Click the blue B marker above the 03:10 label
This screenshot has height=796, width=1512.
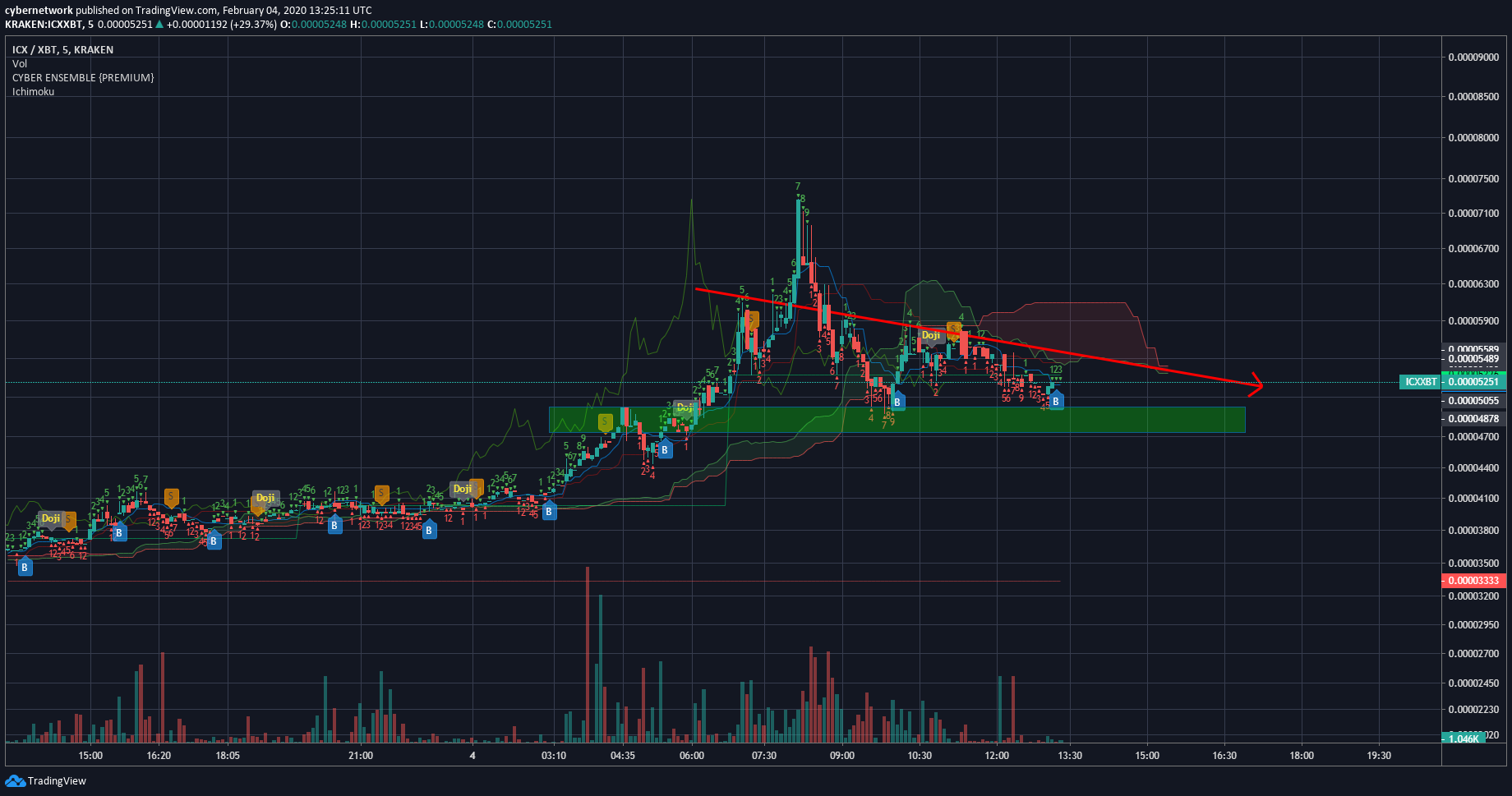pyautogui.click(x=549, y=511)
